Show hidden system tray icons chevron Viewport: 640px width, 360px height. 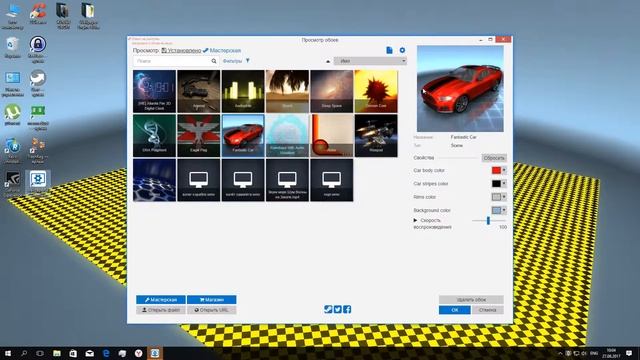[x=560, y=353]
